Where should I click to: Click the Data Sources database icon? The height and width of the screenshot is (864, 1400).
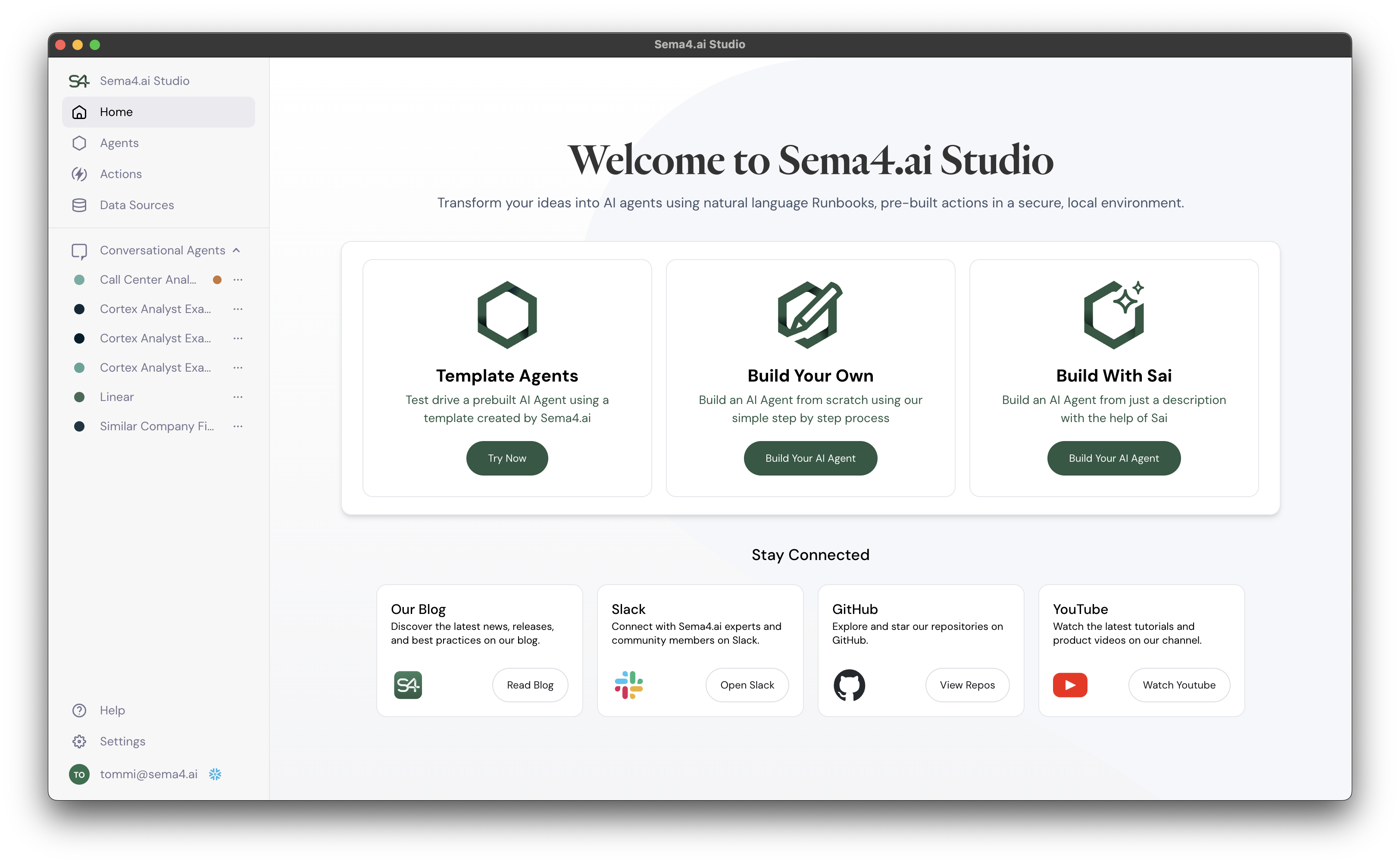(x=79, y=204)
